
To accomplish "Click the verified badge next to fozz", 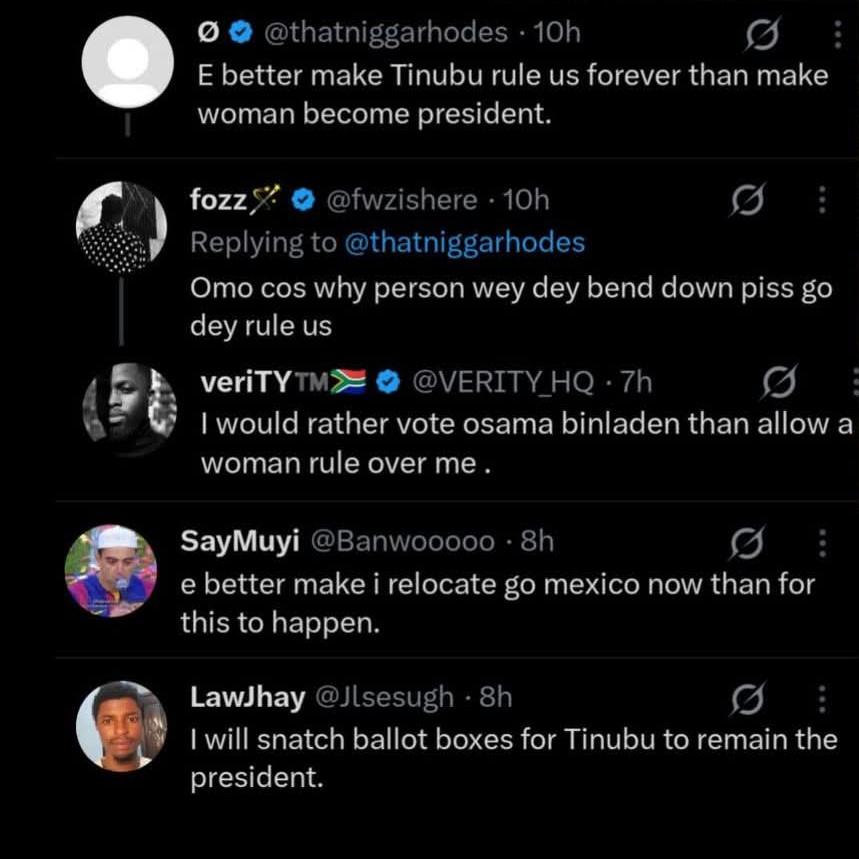I will click(303, 200).
